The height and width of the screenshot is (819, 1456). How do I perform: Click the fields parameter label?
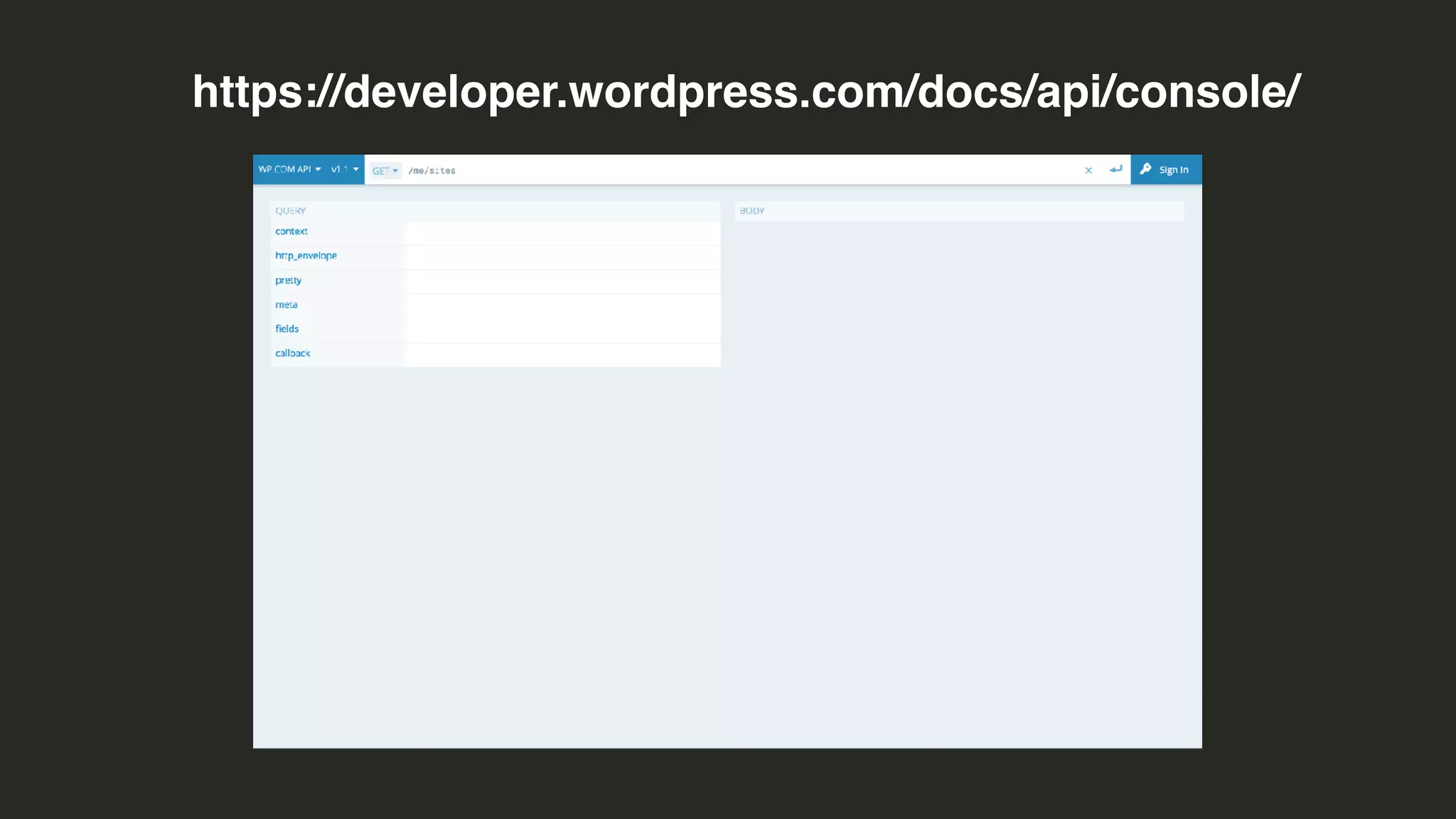[287, 329]
